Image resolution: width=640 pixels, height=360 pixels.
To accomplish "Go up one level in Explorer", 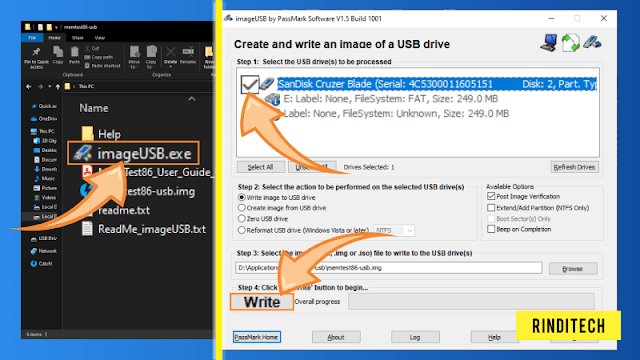I will [x=58, y=87].
